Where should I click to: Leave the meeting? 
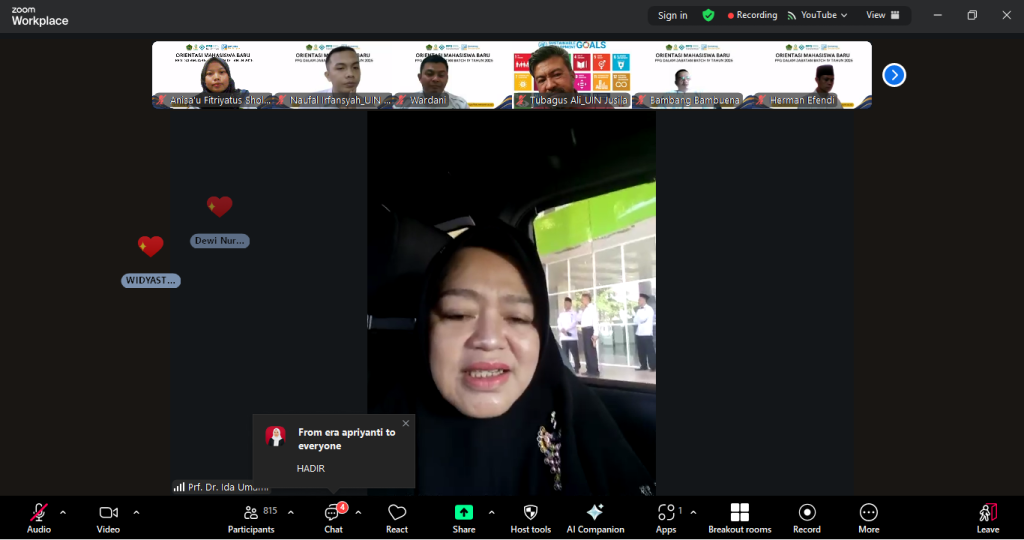tap(988, 517)
